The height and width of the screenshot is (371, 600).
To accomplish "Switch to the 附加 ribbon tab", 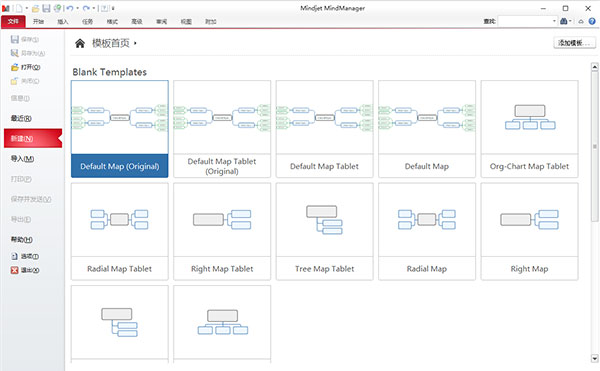I will 210,21.
